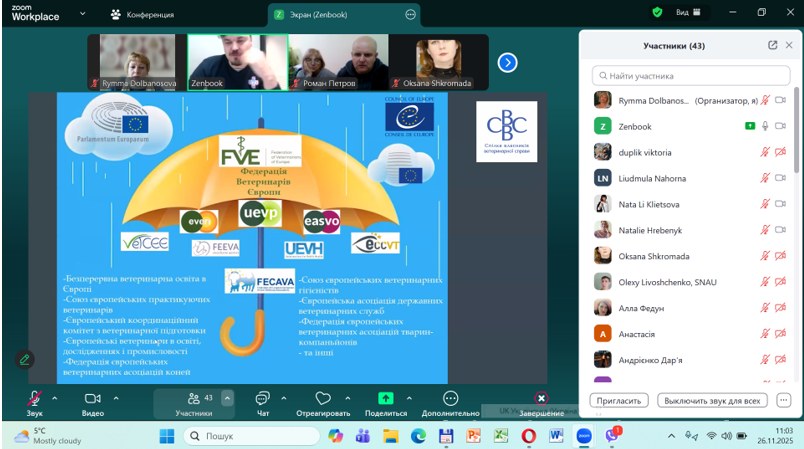This screenshot has width=804, height=449.
Task: Open the Дополнительно three-dots menu
Action: (x=450, y=398)
